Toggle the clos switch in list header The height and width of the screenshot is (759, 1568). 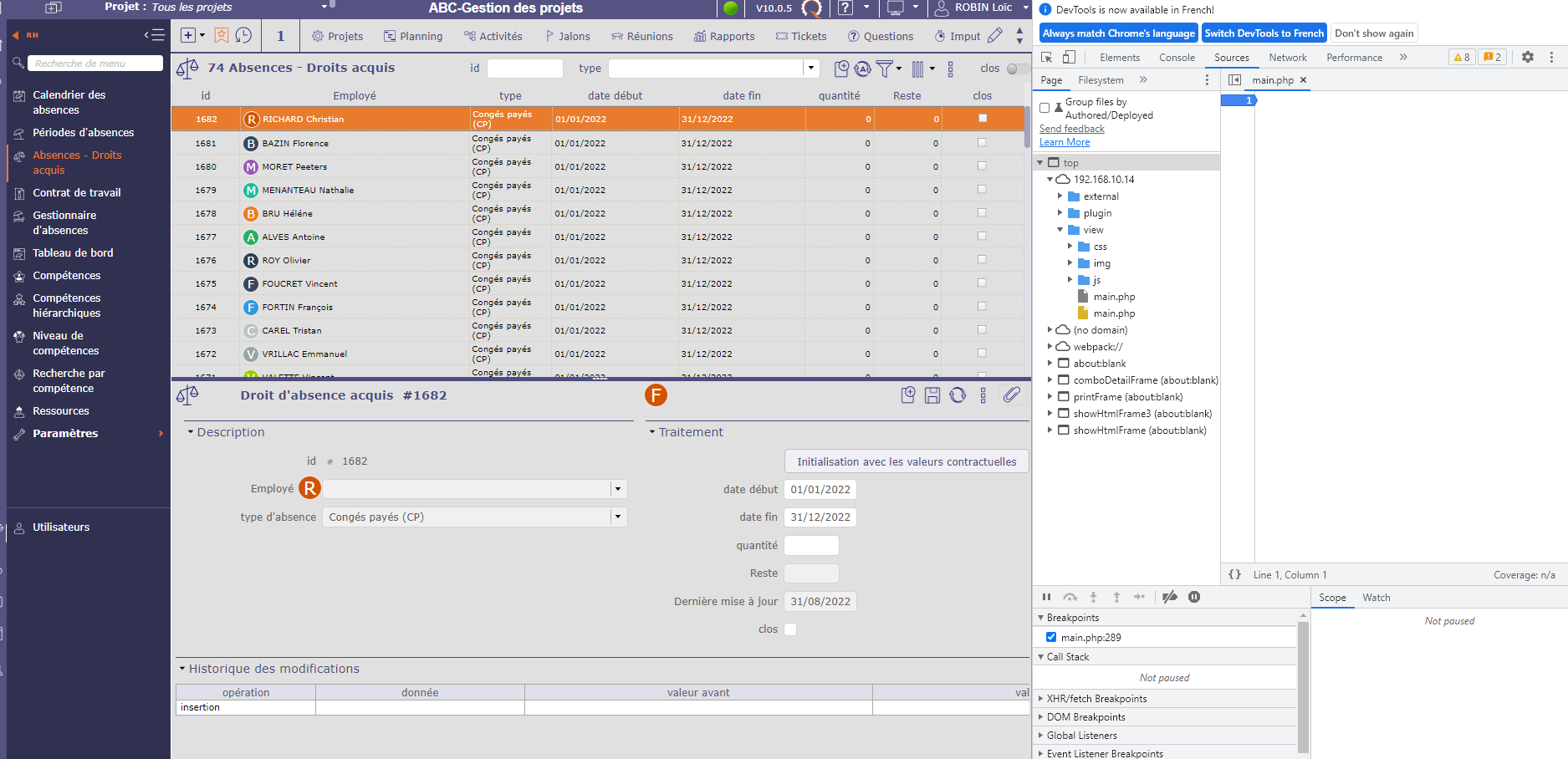(x=1017, y=69)
